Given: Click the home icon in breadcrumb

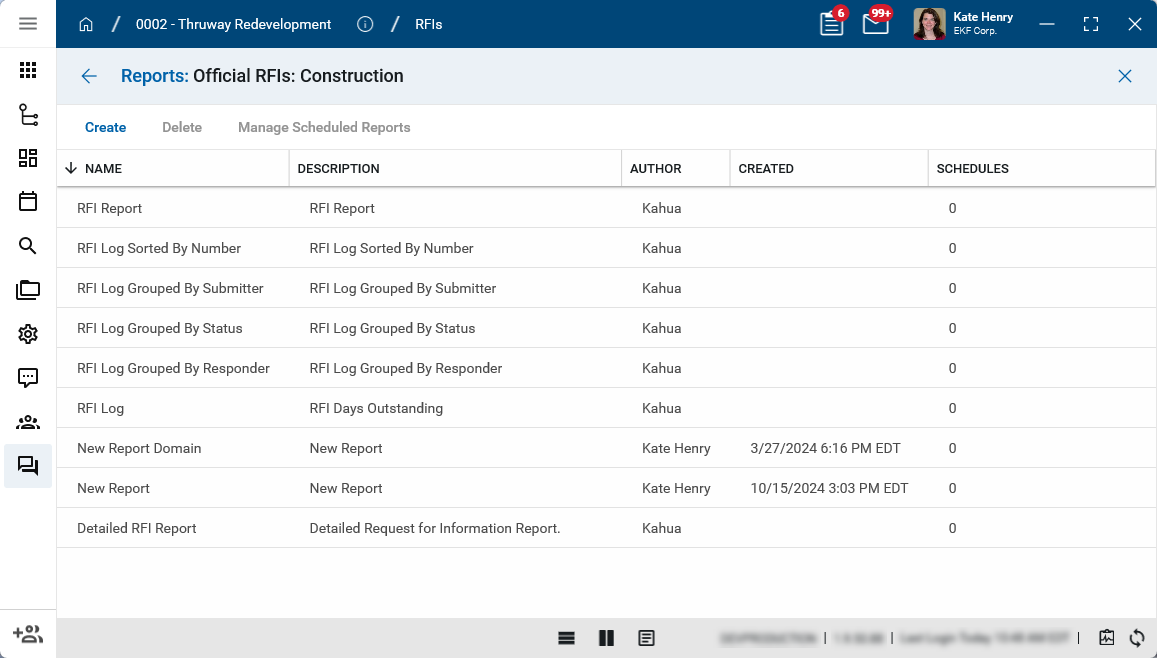Looking at the screenshot, I should [86, 24].
